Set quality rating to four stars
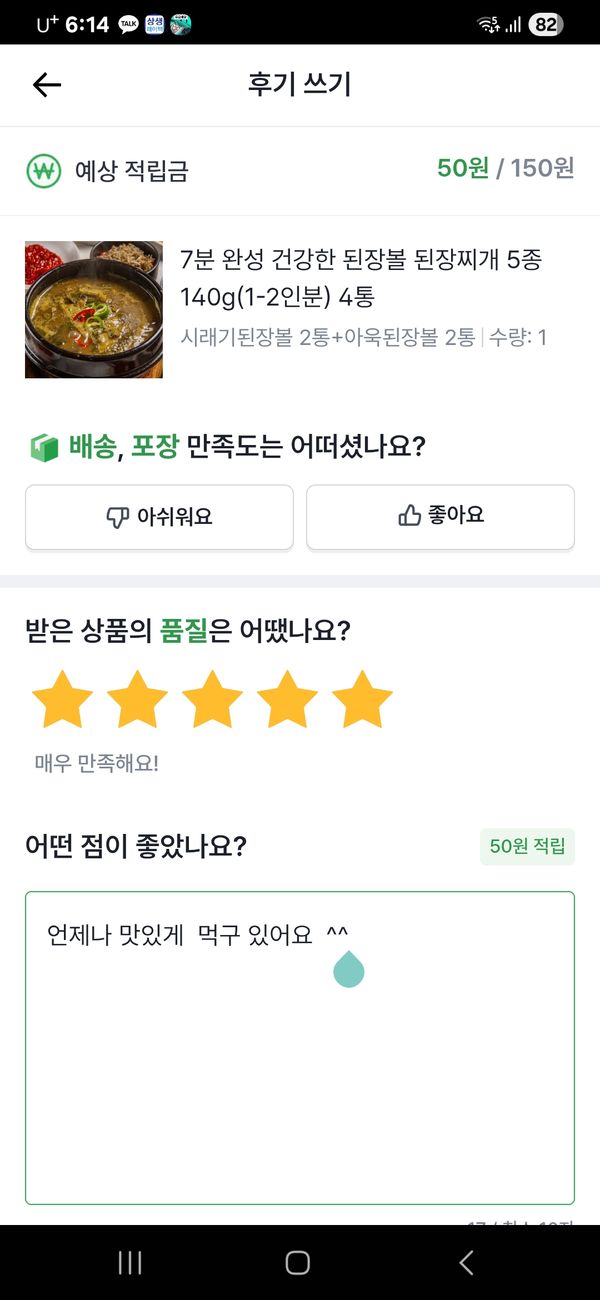The image size is (600, 1300). (x=287, y=700)
